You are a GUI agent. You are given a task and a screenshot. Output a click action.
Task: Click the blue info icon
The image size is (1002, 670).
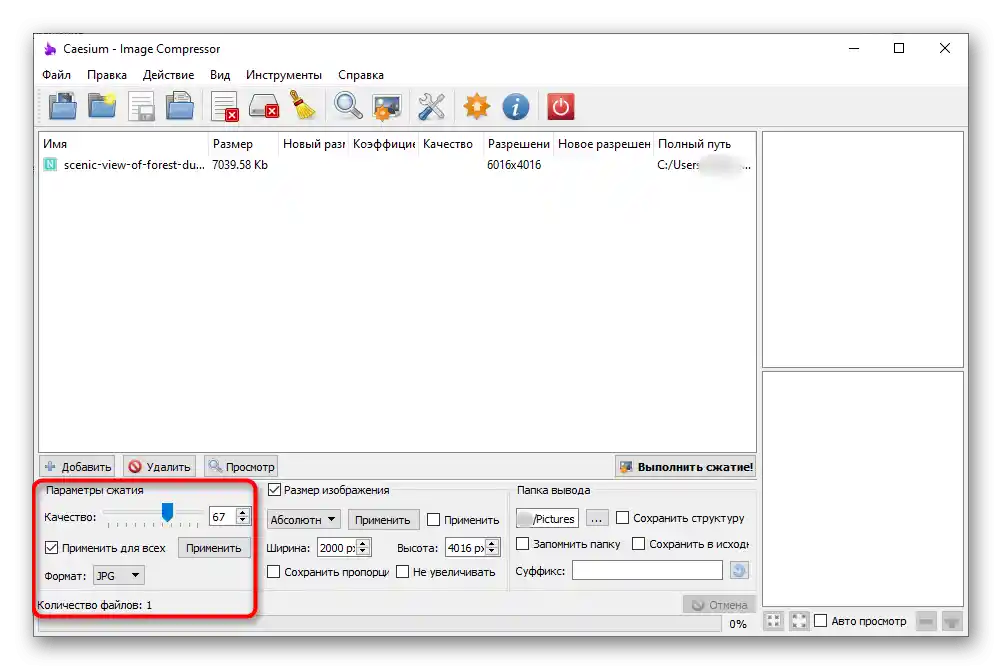pyautogui.click(x=516, y=106)
